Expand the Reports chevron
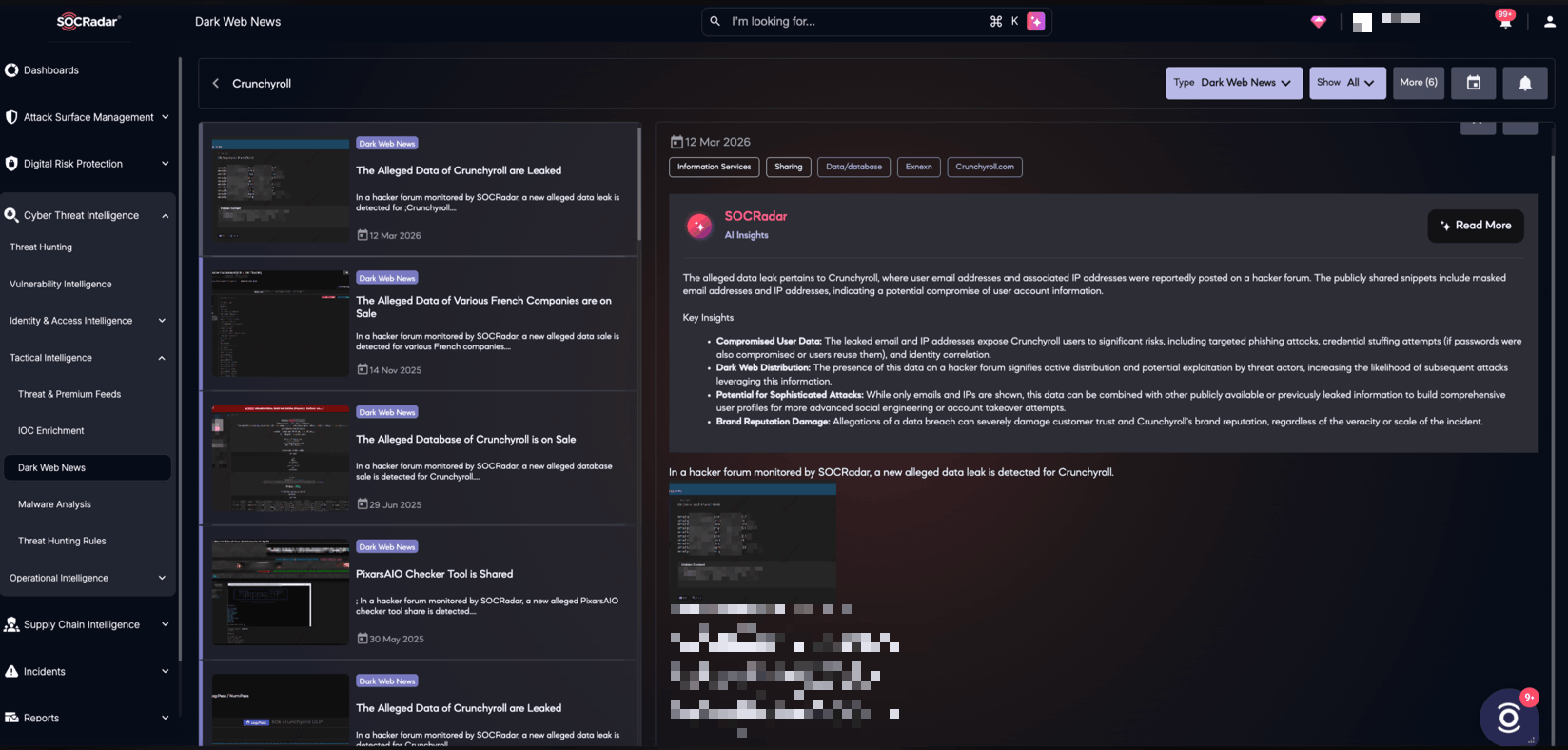This screenshot has width=1568, height=750. 165,718
